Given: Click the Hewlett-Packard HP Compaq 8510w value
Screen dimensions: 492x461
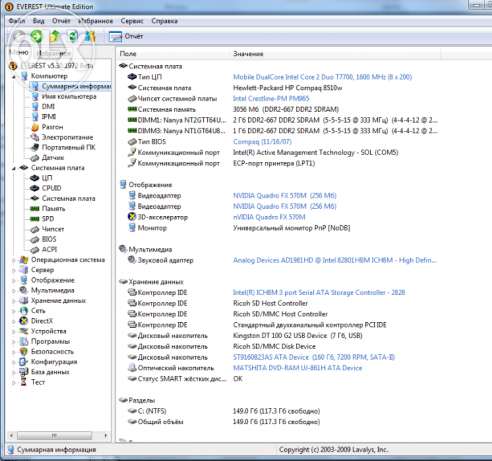Looking at the screenshot, I should (x=287, y=88).
